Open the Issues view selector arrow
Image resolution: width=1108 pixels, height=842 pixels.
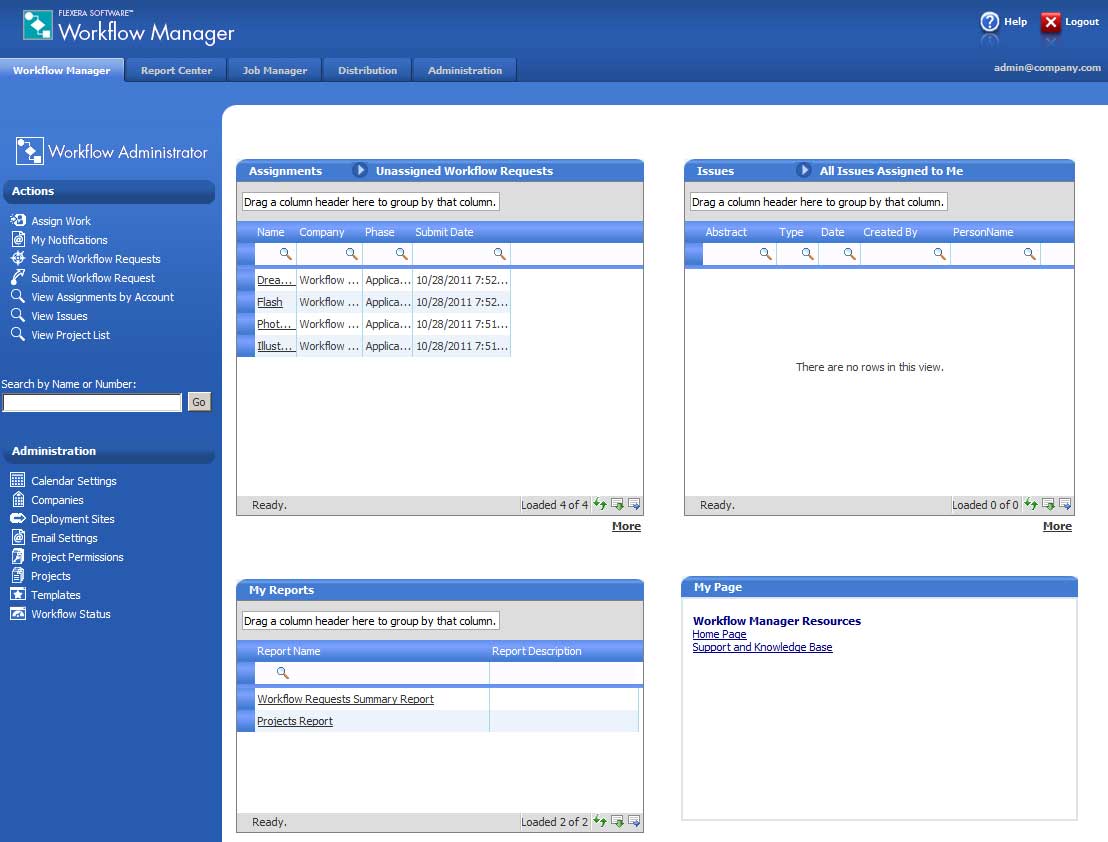coord(803,170)
